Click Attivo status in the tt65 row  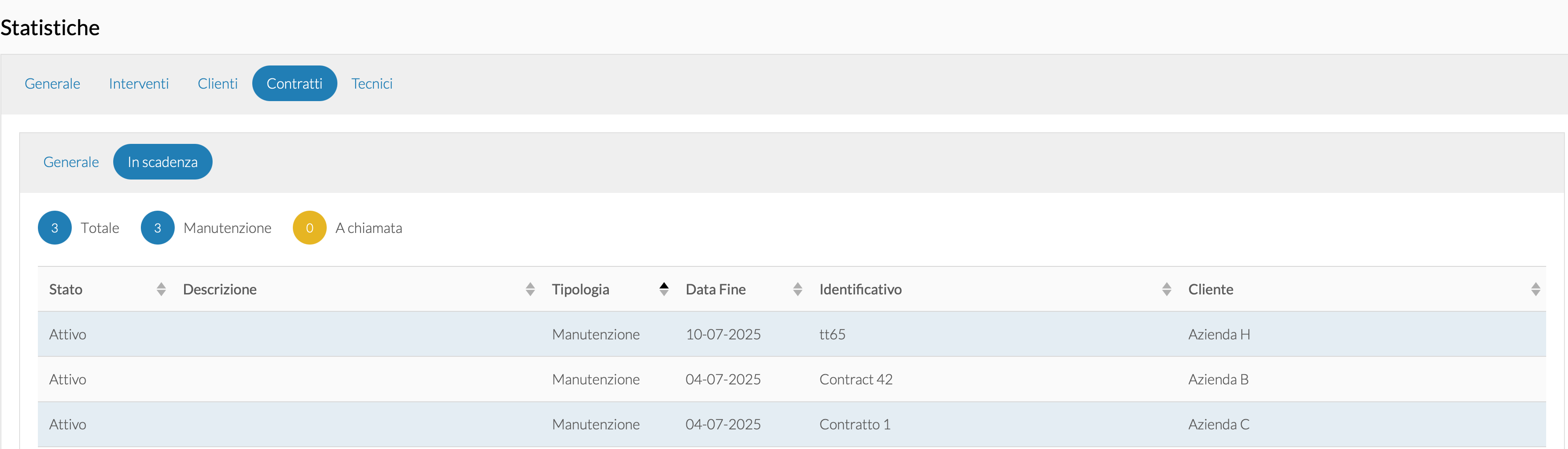[x=68, y=334]
